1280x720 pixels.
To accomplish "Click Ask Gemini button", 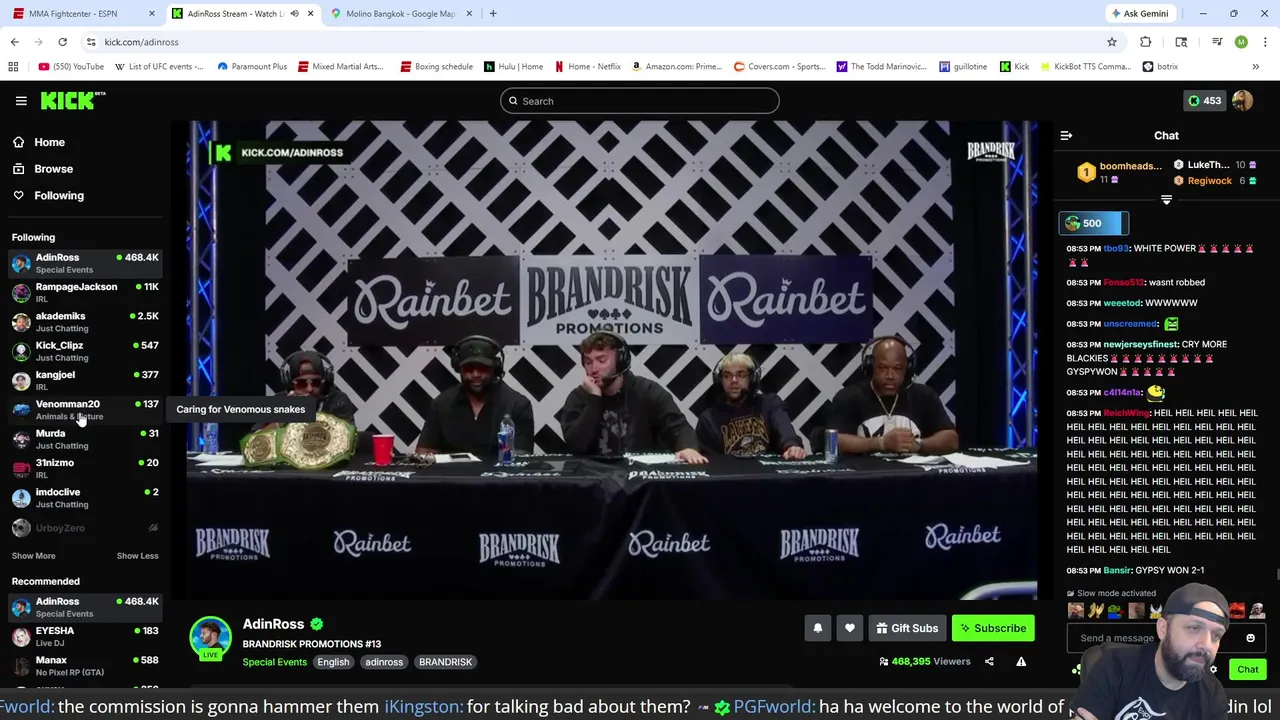I will tap(1139, 13).
